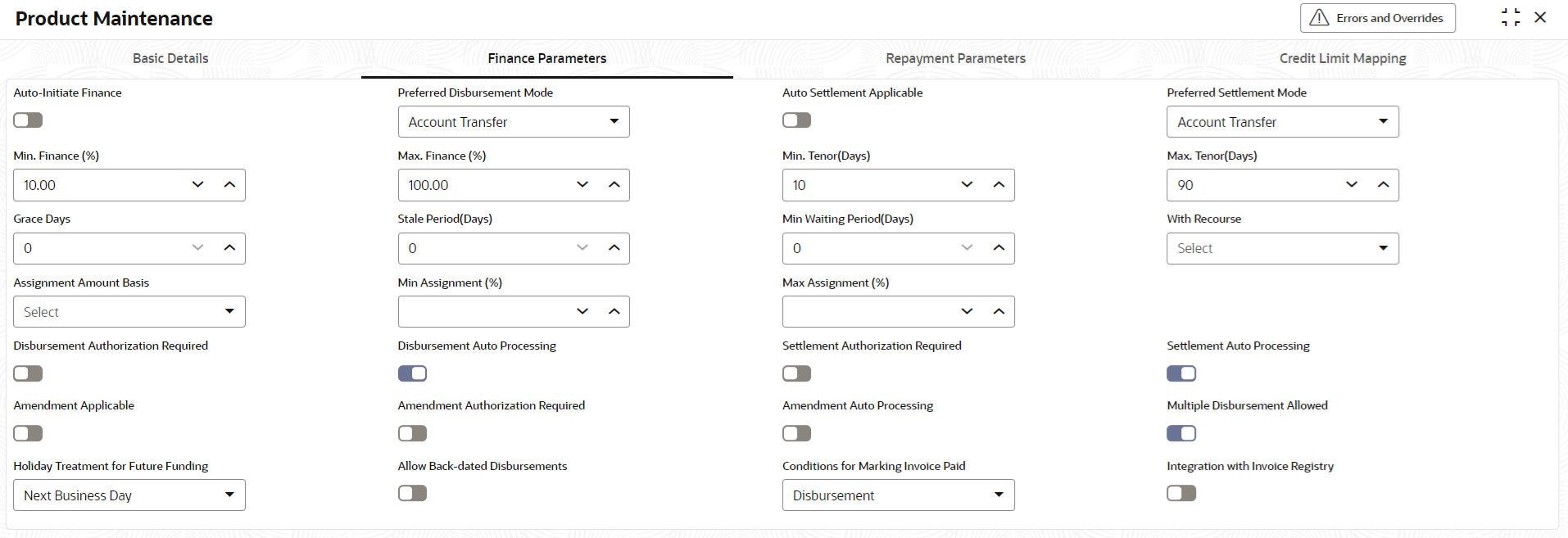Lower Max Assignment (%) with down arrow
Viewport: 1568px width, 538px height.
[967, 312]
